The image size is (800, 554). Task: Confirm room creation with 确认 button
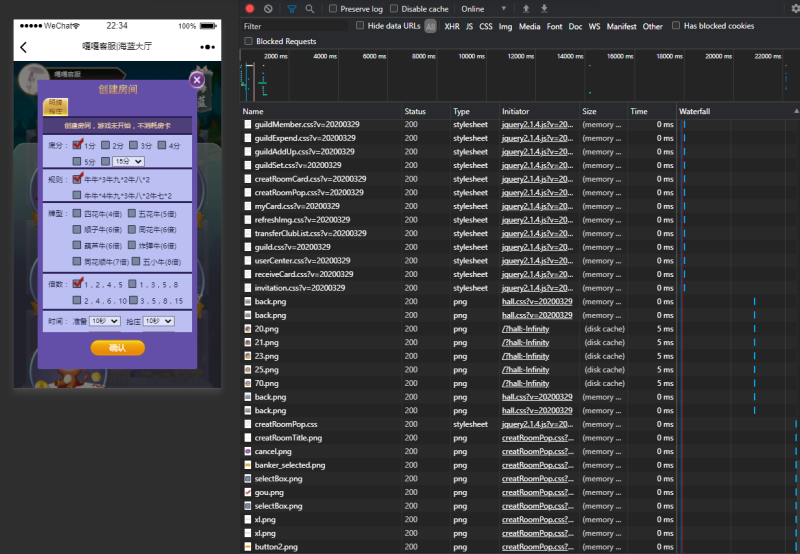[x=117, y=348]
